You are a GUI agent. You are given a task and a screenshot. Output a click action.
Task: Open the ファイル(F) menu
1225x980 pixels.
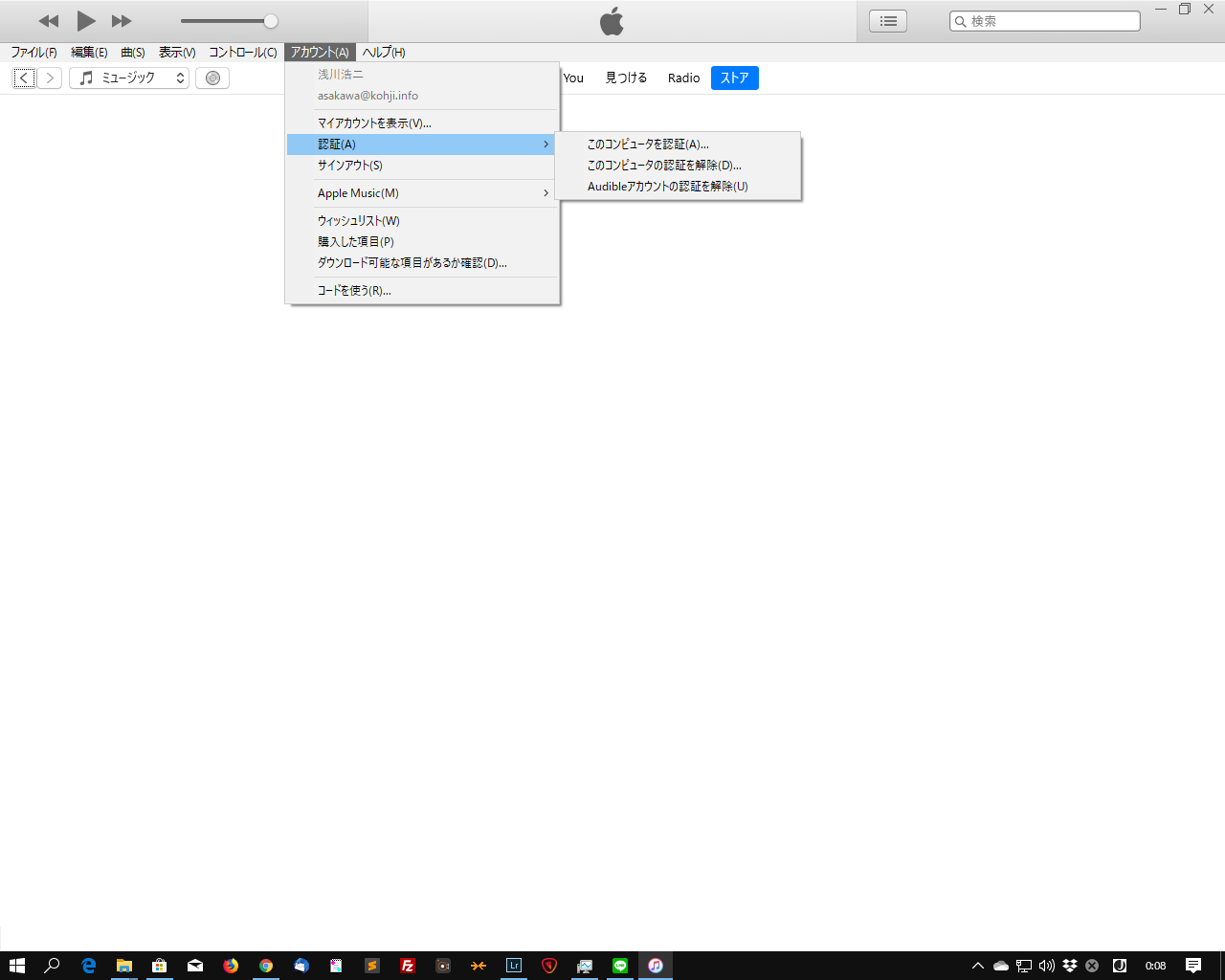tap(33, 53)
